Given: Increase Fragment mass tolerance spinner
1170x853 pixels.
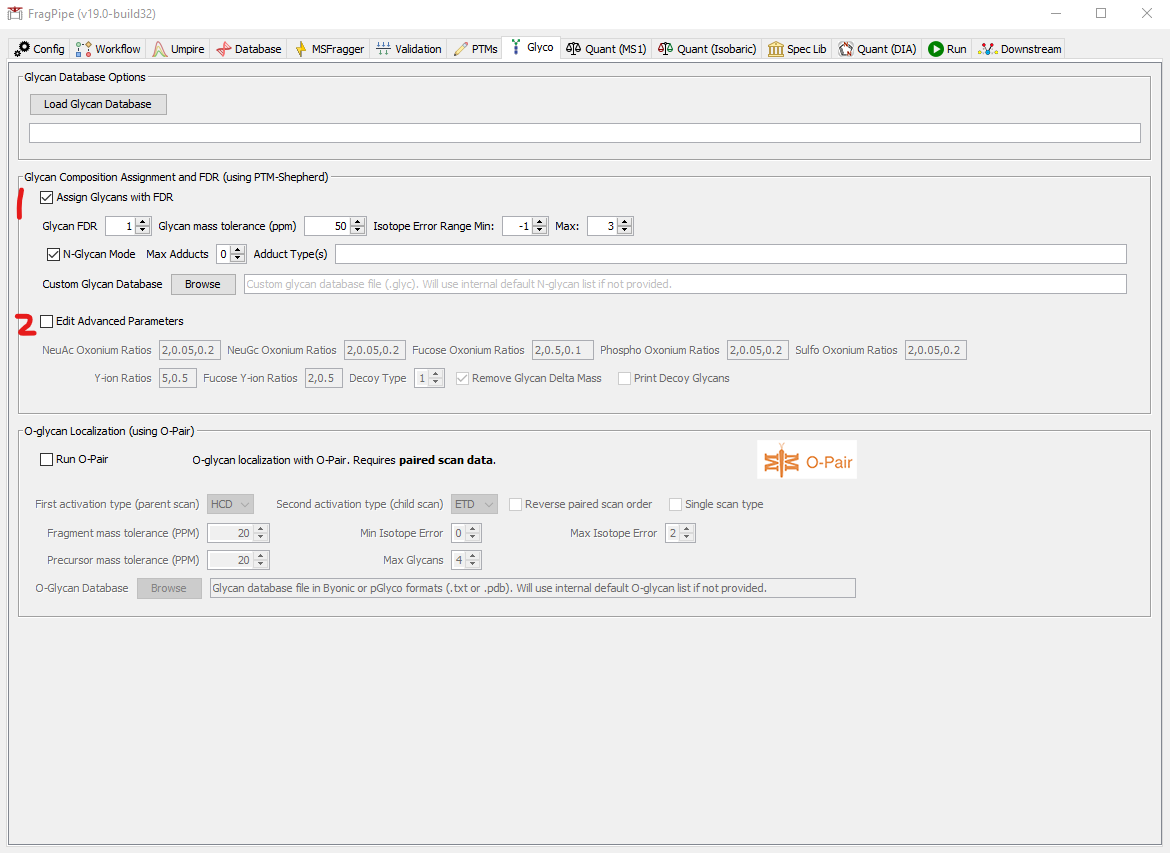Looking at the screenshot, I should (x=260, y=529).
